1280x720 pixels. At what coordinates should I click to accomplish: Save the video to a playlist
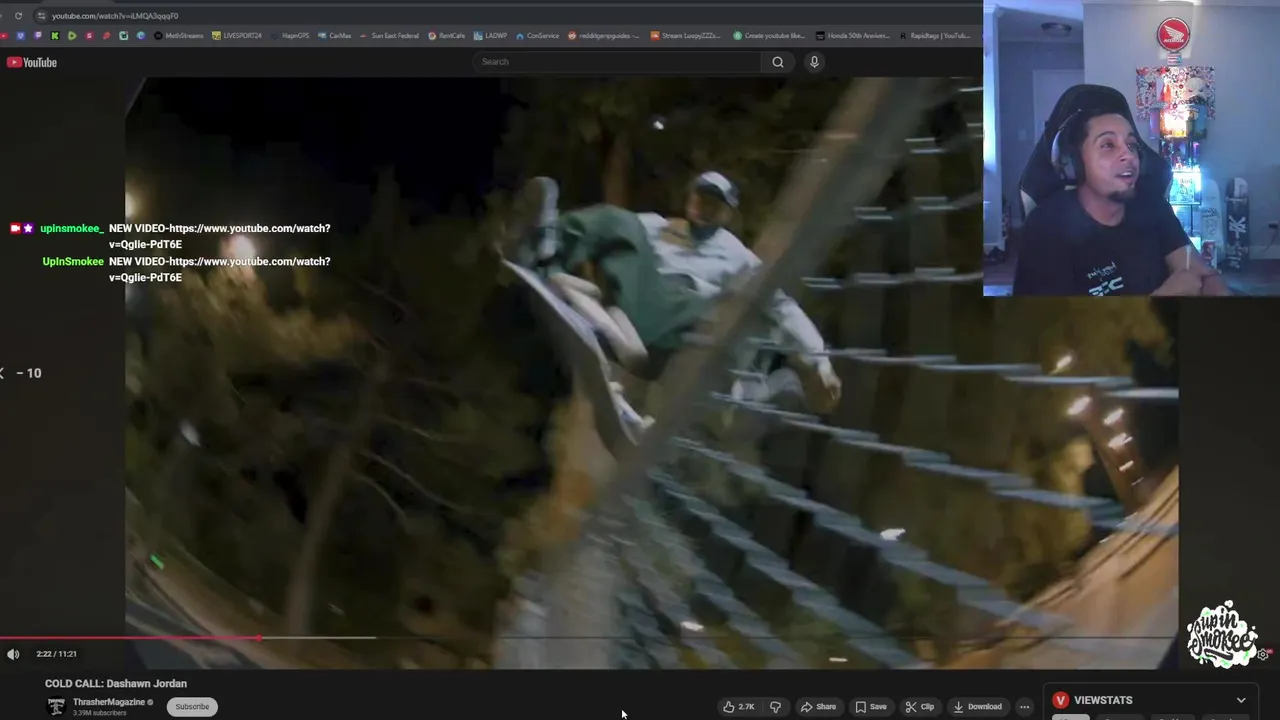click(871, 707)
